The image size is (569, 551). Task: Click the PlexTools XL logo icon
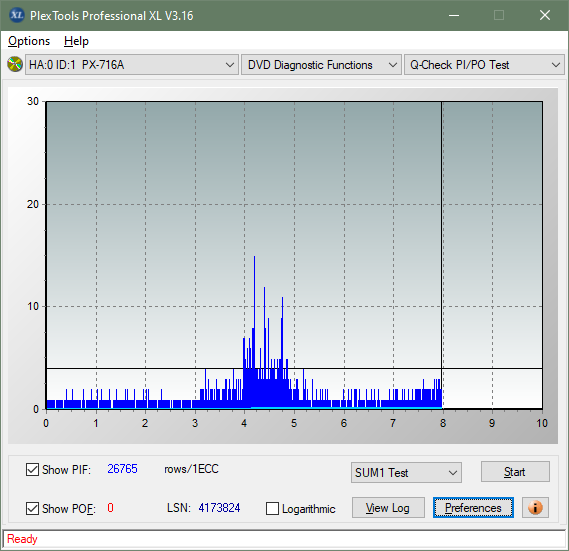coord(16,15)
